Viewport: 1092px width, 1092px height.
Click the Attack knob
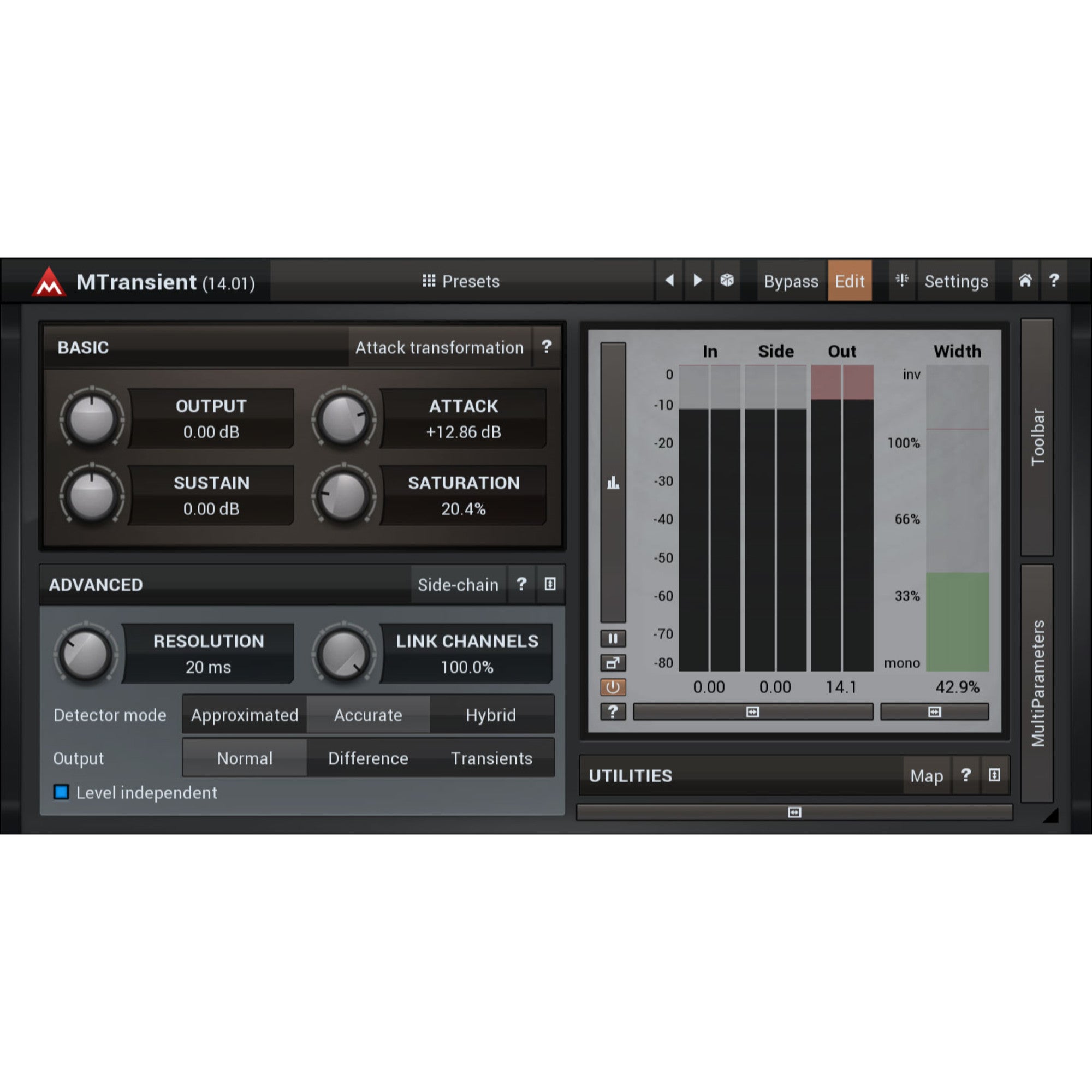point(343,419)
